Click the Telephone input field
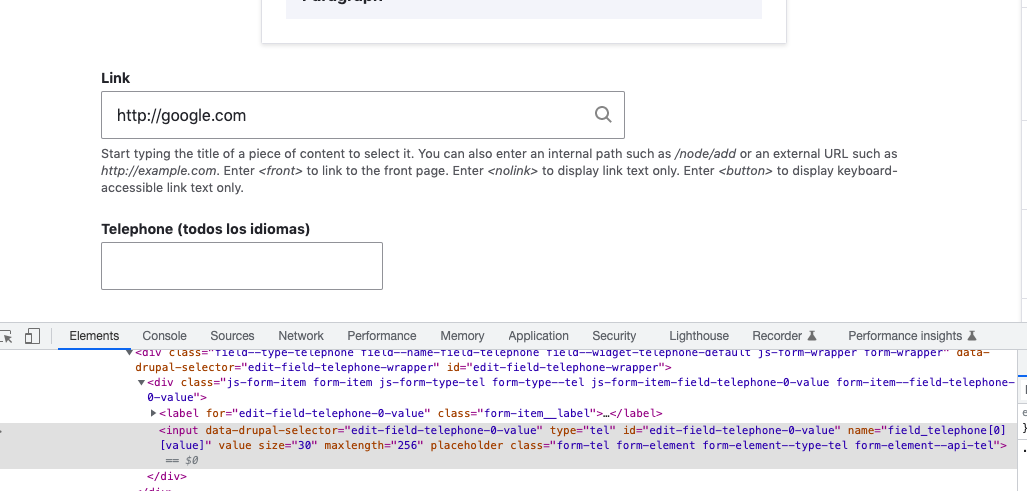Screen dimensions: 1027x491 point(242,266)
